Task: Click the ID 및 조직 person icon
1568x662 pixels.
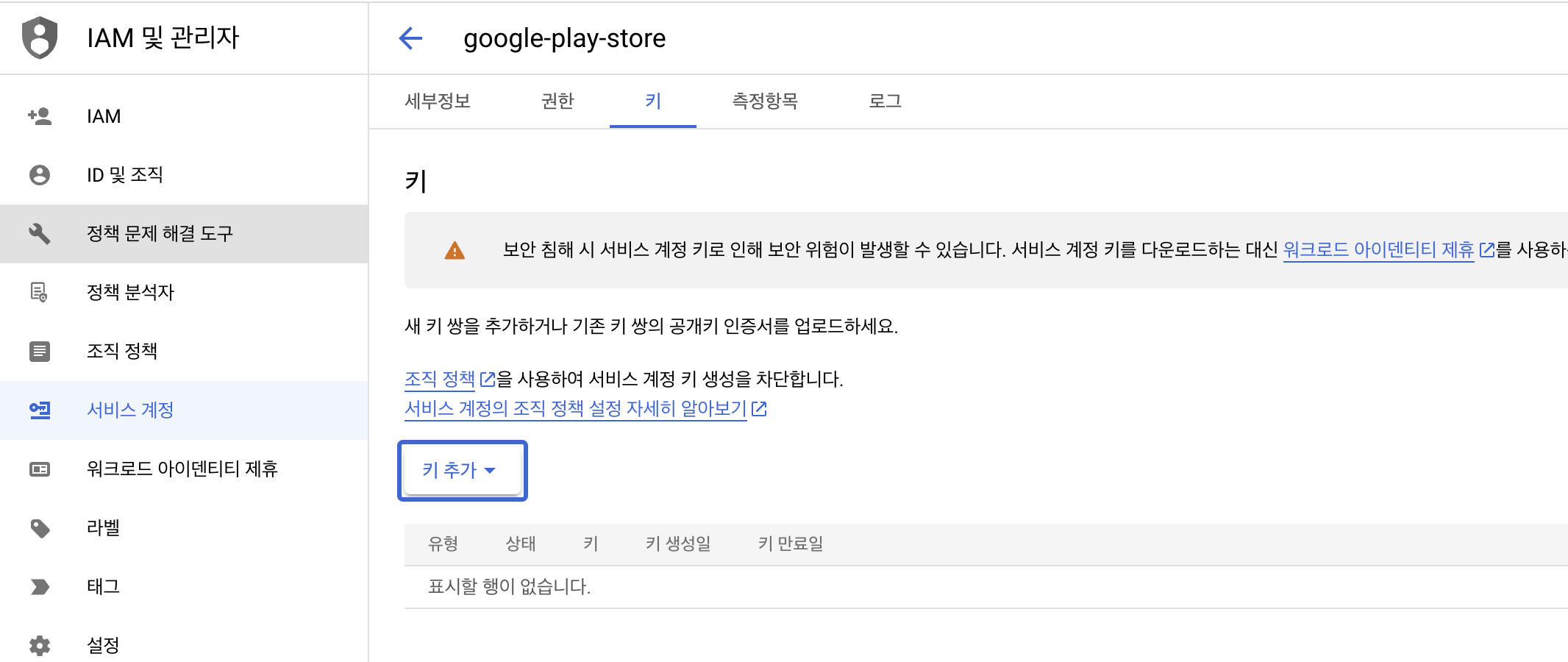Action: [x=40, y=175]
